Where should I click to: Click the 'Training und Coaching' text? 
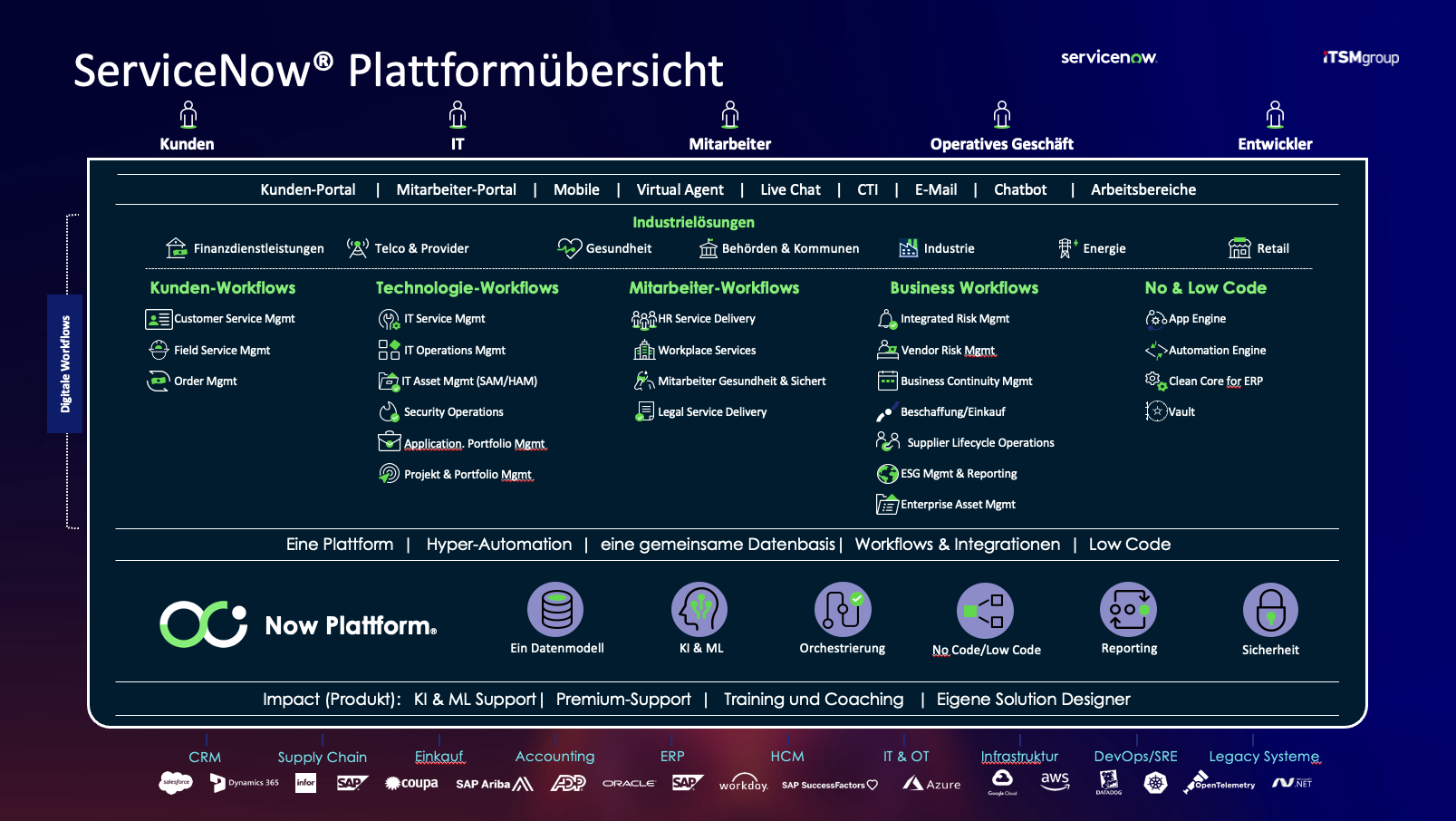pyautogui.click(x=814, y=699)
